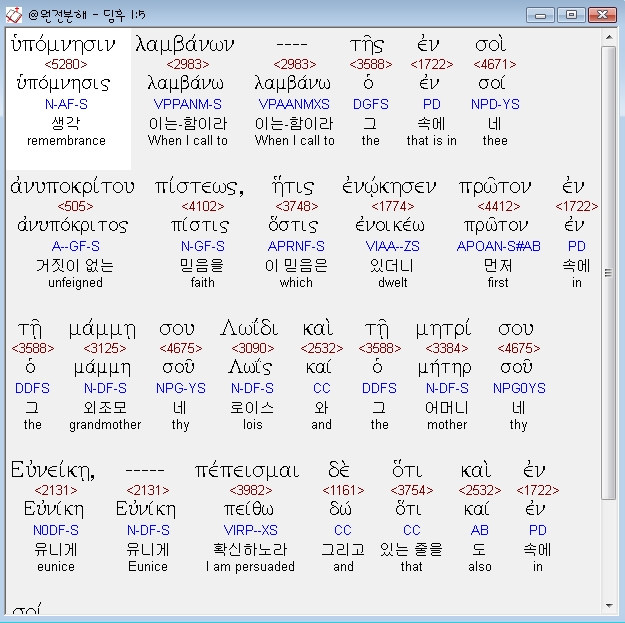Image resolution: width=625 pixels, height=623 pixels.
Task: Select the Greek word λαμβάνων
Action: coord(185,44)
